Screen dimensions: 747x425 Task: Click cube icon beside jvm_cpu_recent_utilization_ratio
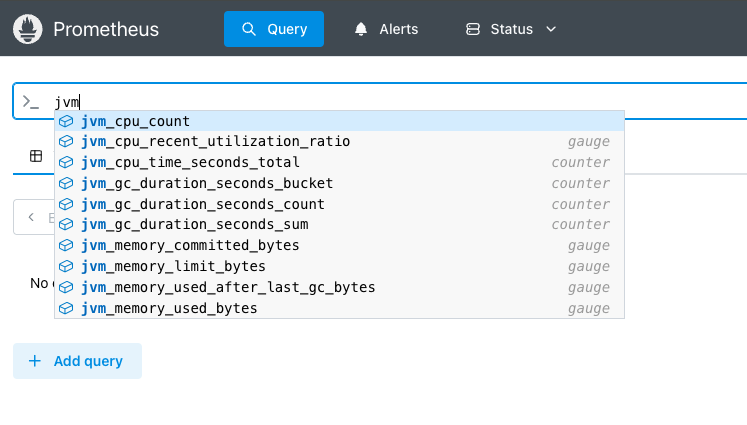click(66, 142)
